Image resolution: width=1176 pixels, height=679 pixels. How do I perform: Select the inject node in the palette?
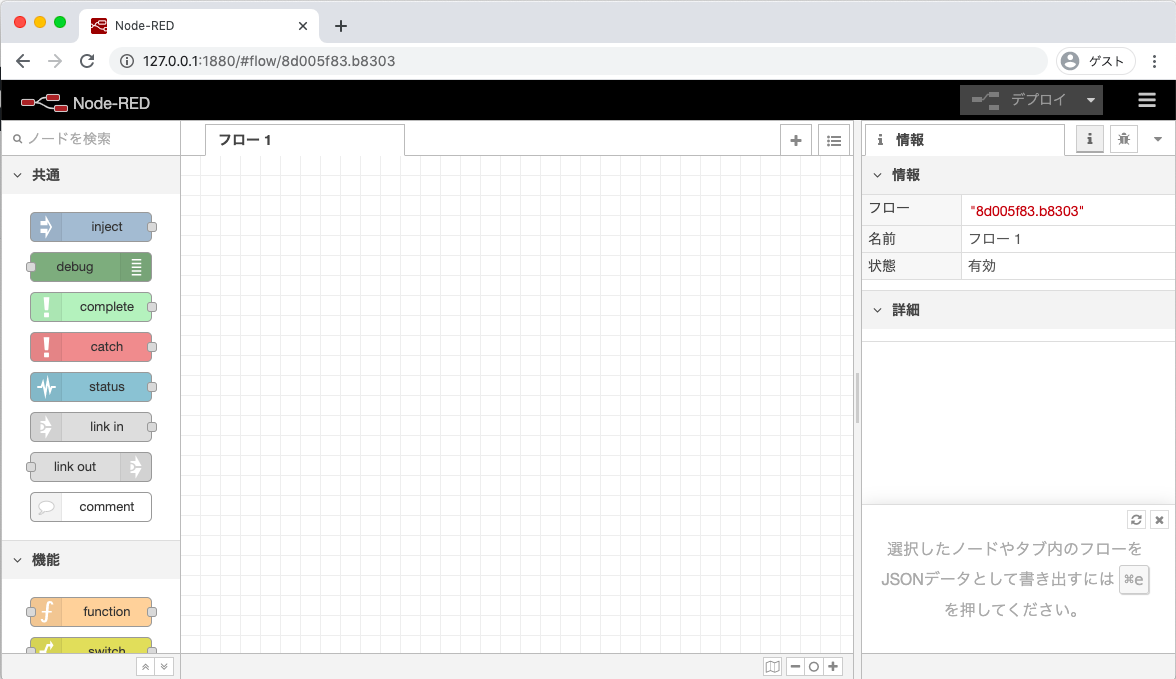91,227
